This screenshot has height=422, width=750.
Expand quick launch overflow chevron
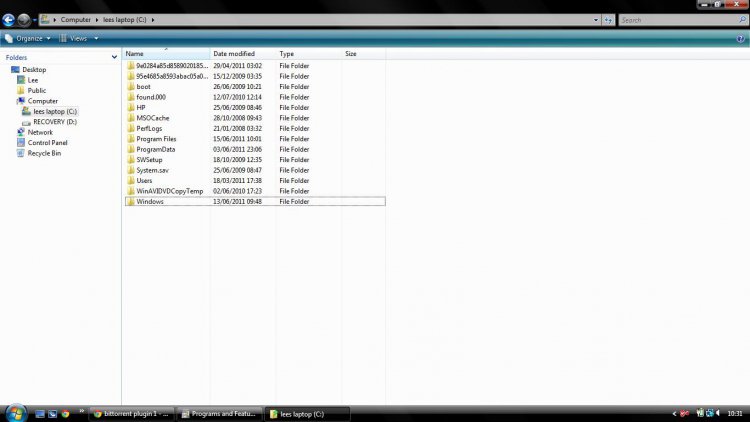click(x=81, y=411)
